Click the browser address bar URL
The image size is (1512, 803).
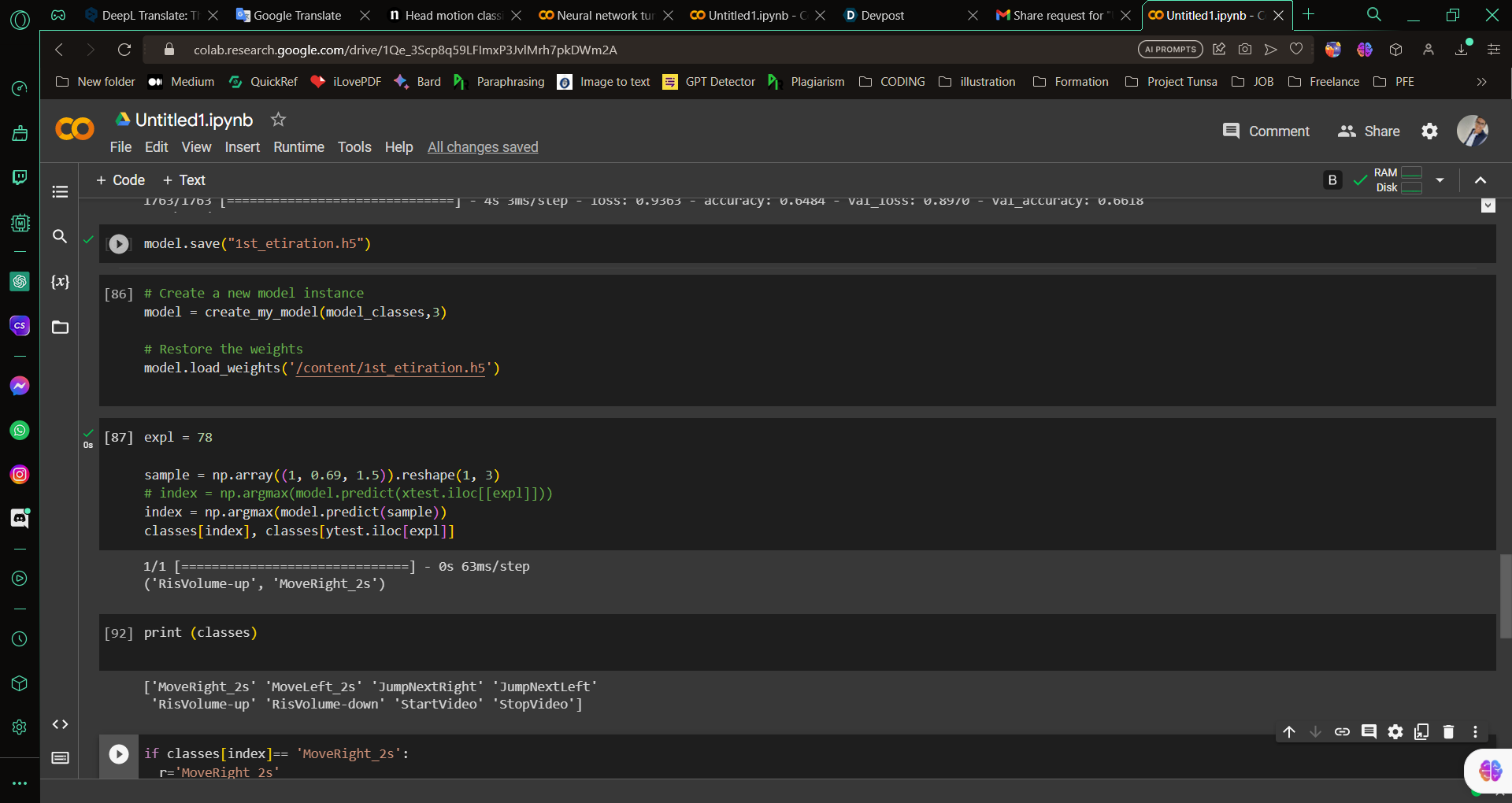tap(405, 50)
